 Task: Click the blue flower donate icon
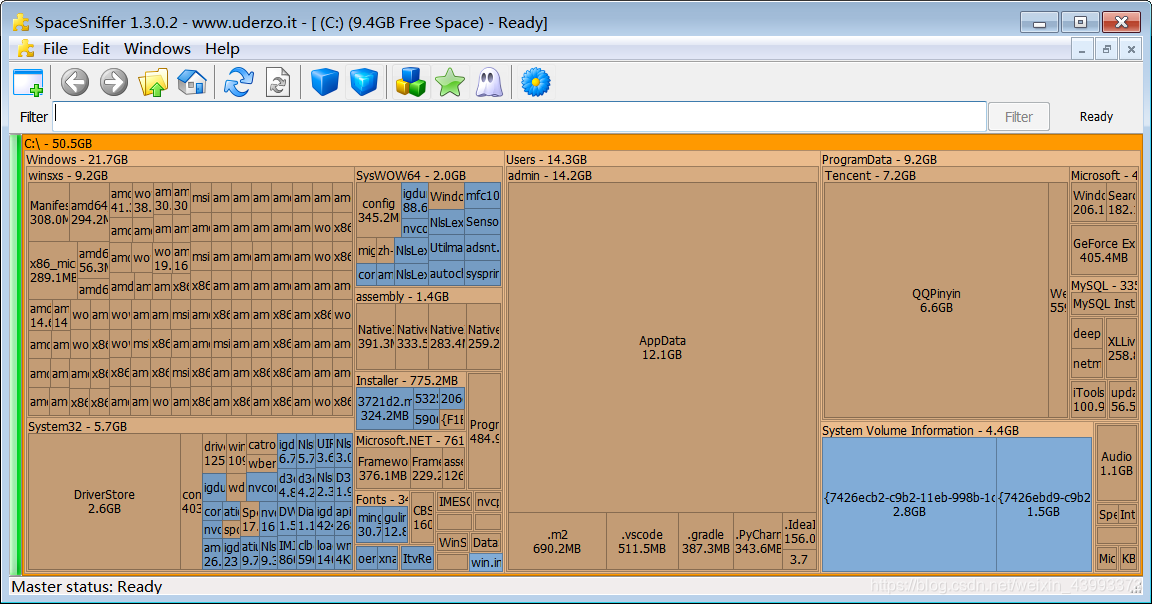[x=536, y=82]
